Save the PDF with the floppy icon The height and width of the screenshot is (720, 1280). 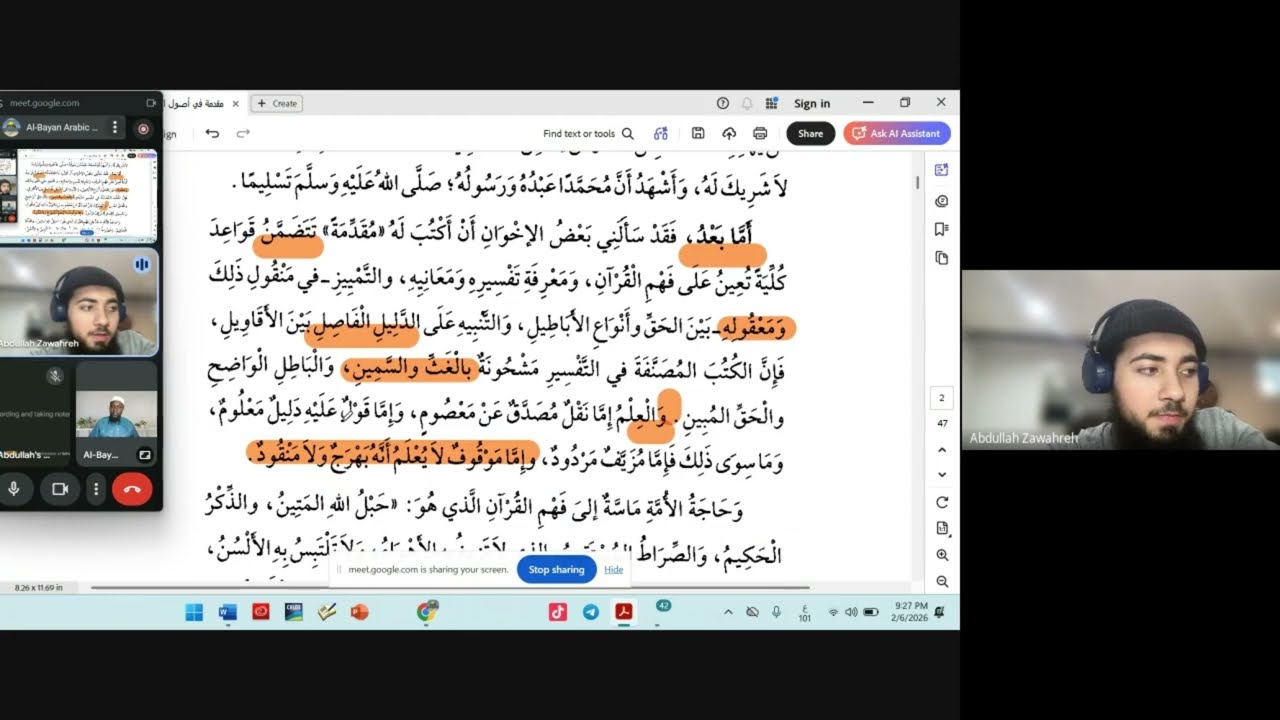click(698, 133)
